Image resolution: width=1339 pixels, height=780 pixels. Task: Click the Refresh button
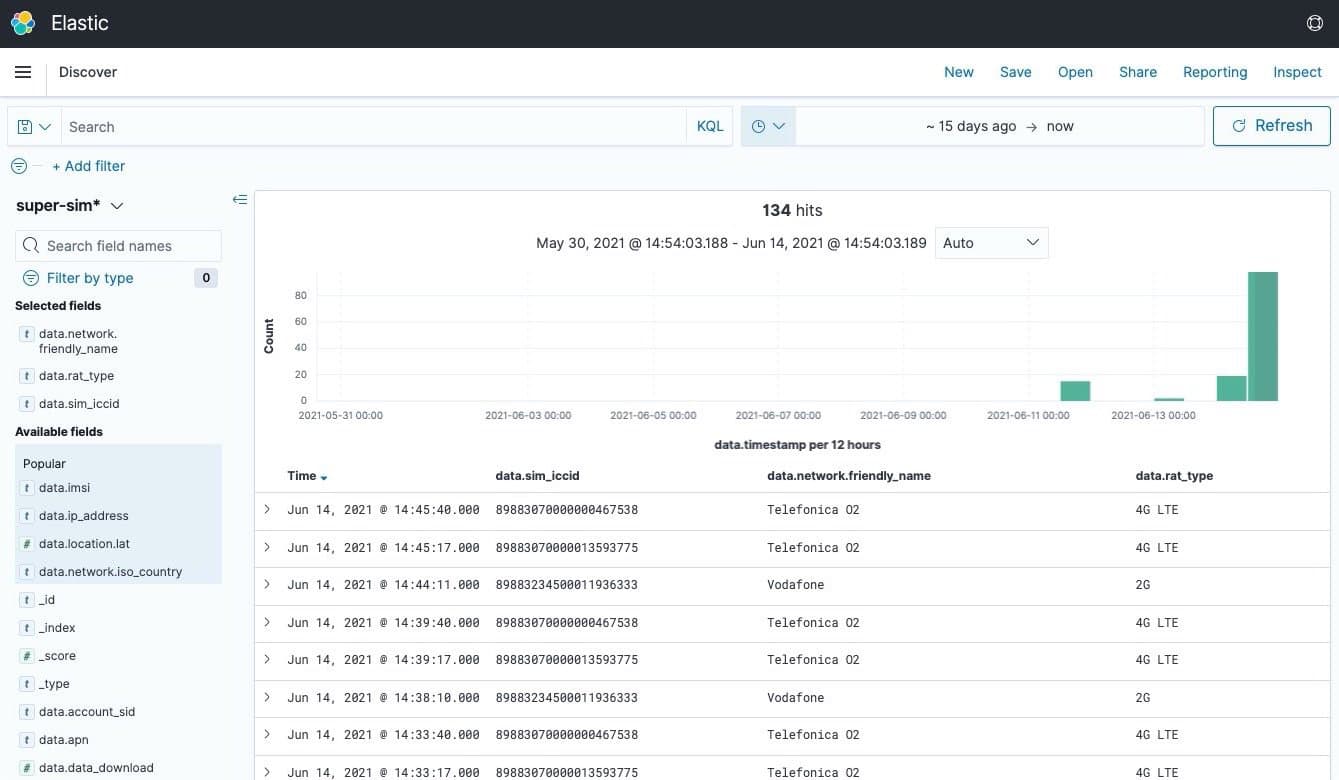point(1271,126)
